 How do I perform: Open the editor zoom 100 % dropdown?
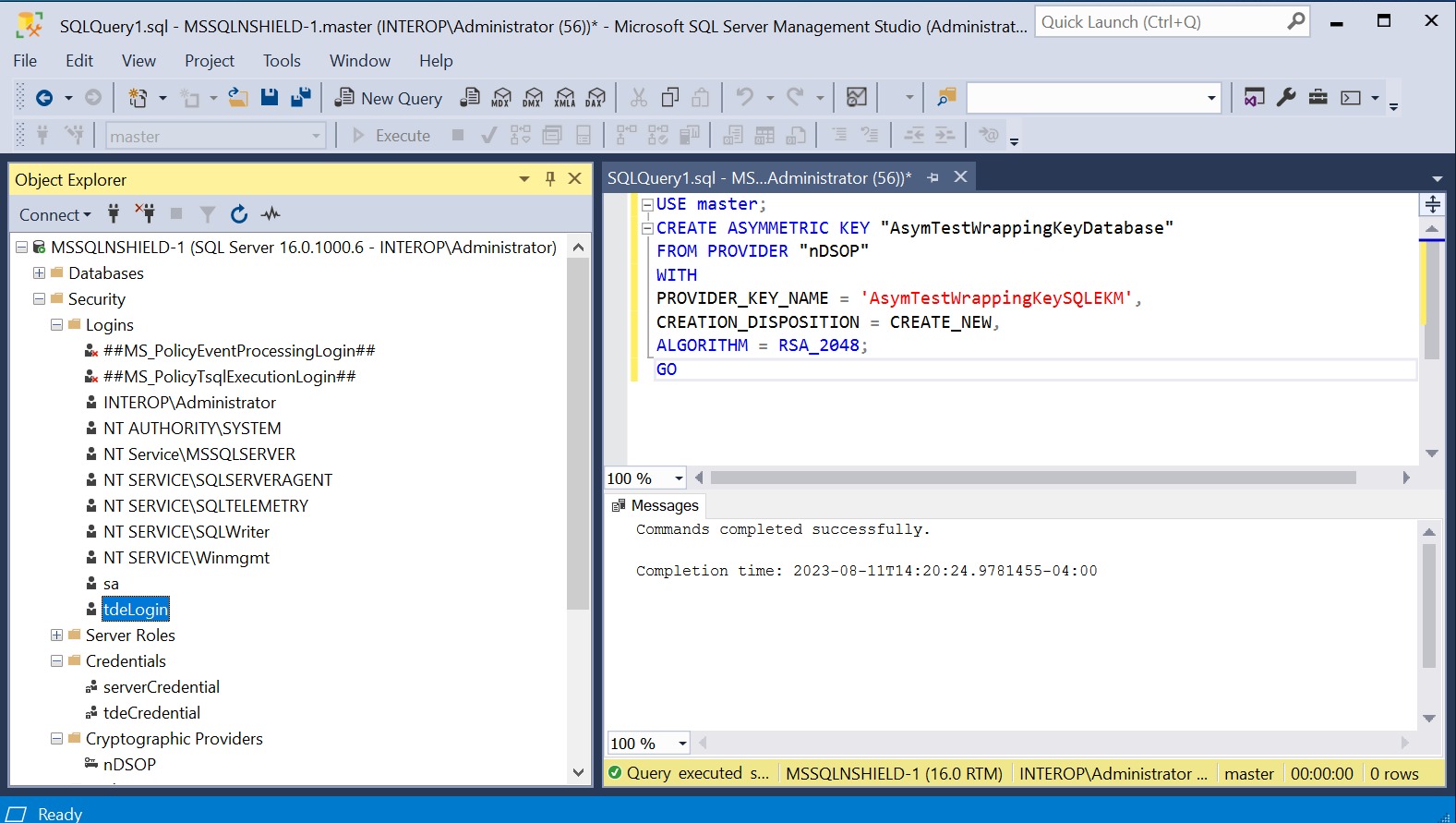pyautogui.click(x=679, y=478)
